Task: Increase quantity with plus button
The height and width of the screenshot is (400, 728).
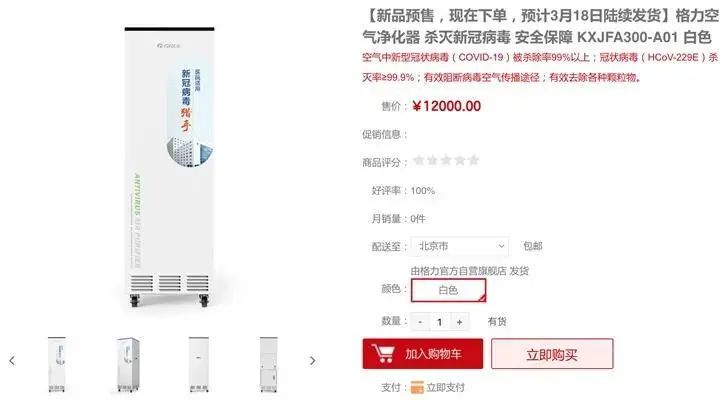Action: (x=460, y=322)
